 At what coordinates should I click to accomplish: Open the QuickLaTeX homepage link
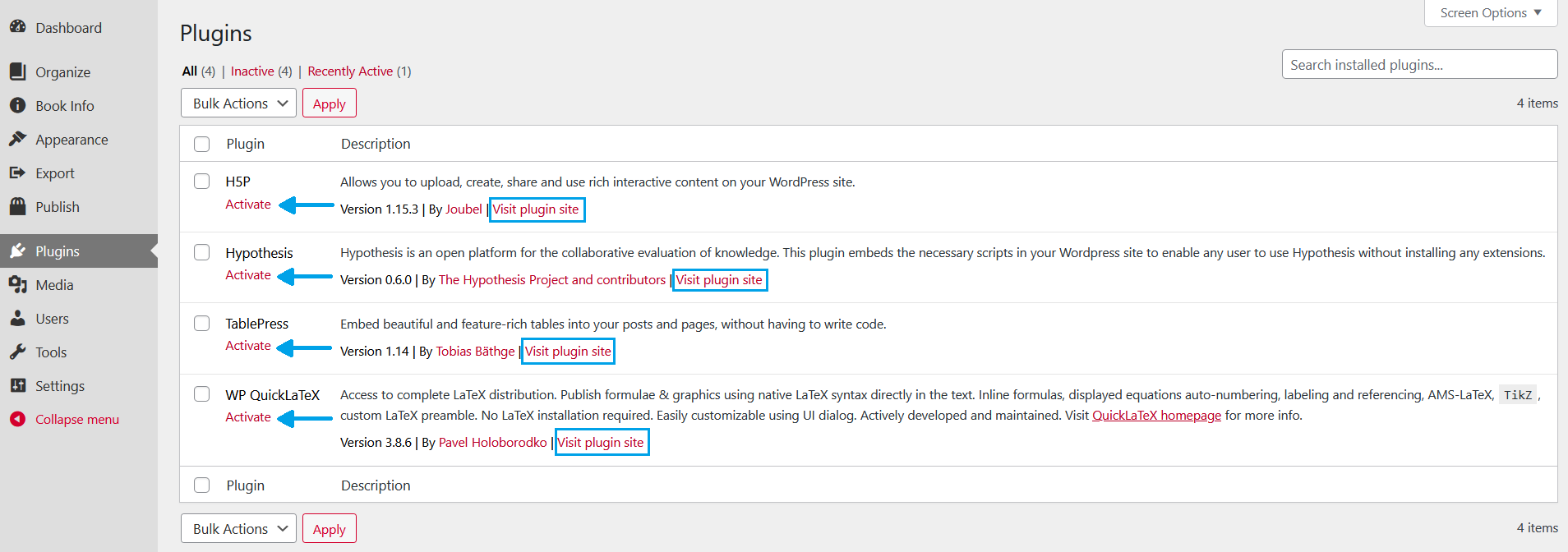(x=1156, y=415)
